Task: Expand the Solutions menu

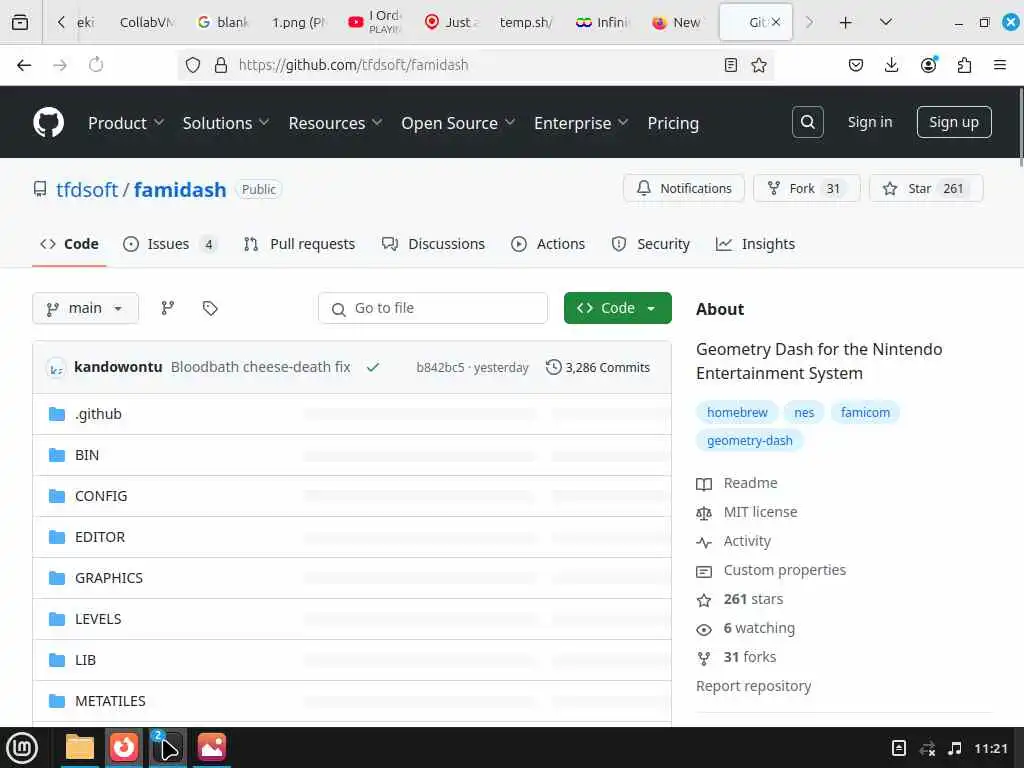Action: click(225, 123)
